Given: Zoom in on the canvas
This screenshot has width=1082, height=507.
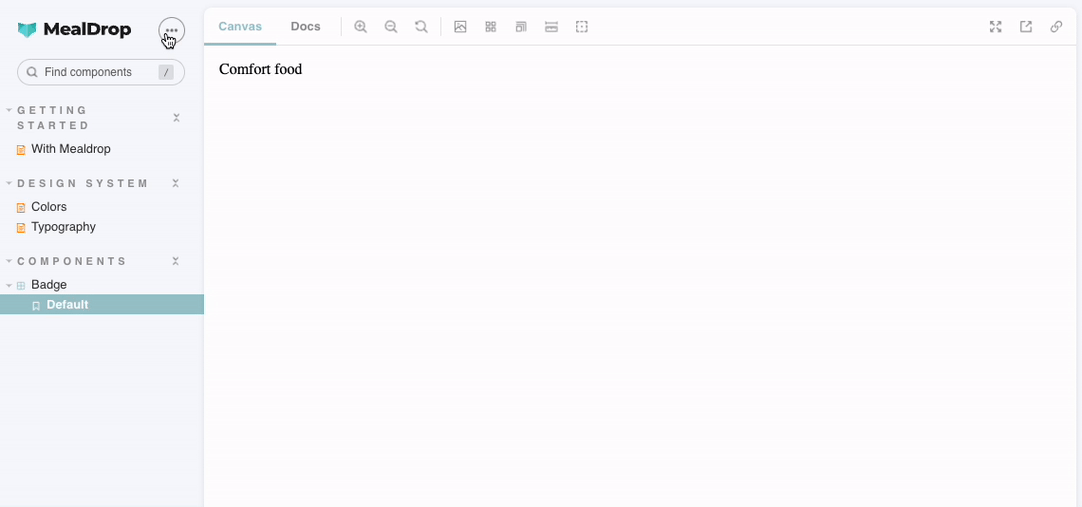Looking at the screenshot, I should pyautogui.click(x=360, y=27).
